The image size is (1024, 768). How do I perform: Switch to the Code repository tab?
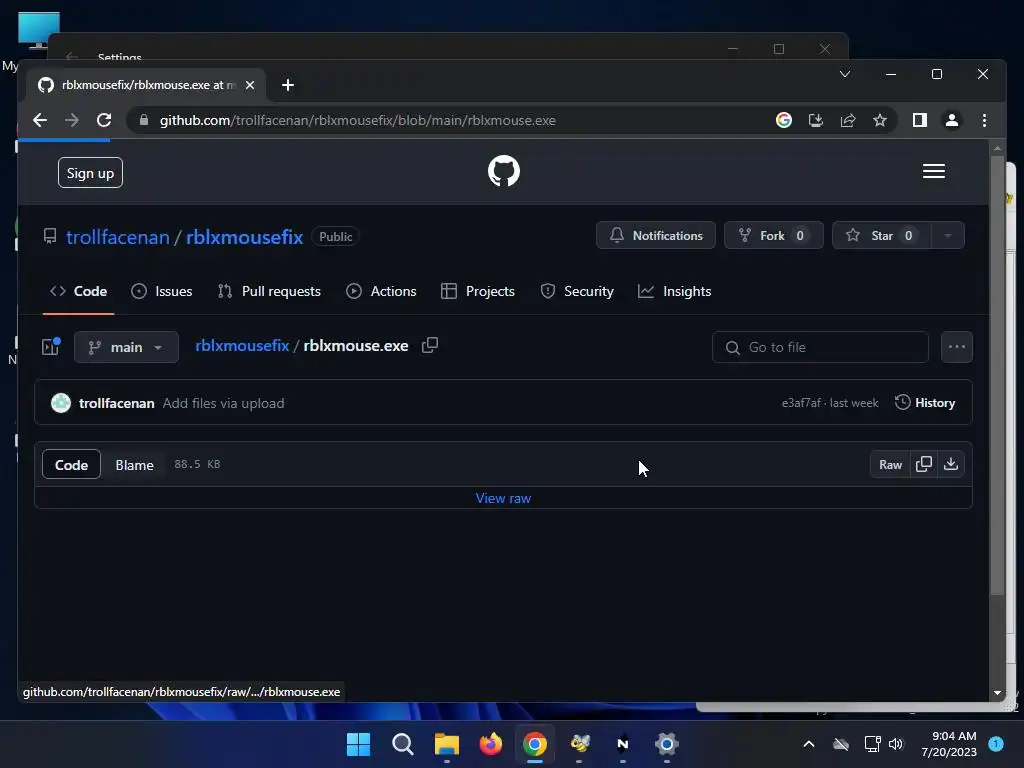[x=78, y=291]
